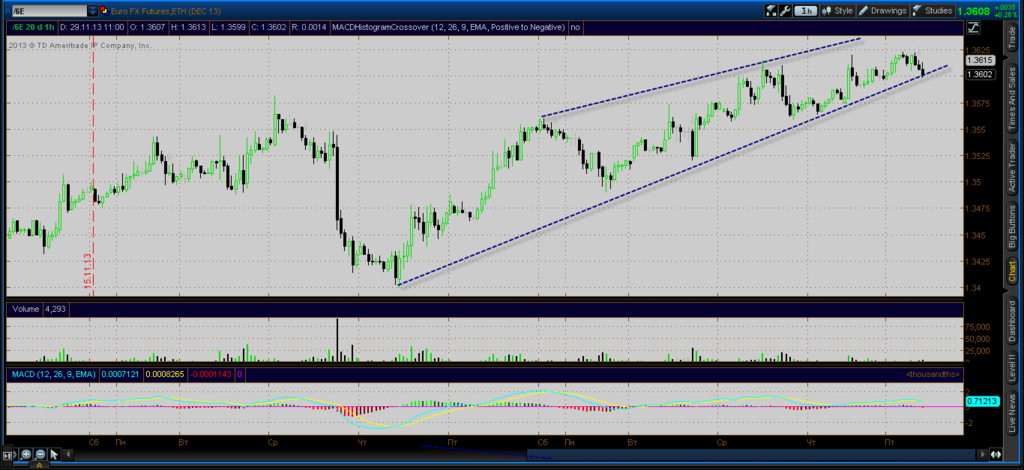Click the MACD value 0.0007121
1024x470 pixels.
[120, 374]
